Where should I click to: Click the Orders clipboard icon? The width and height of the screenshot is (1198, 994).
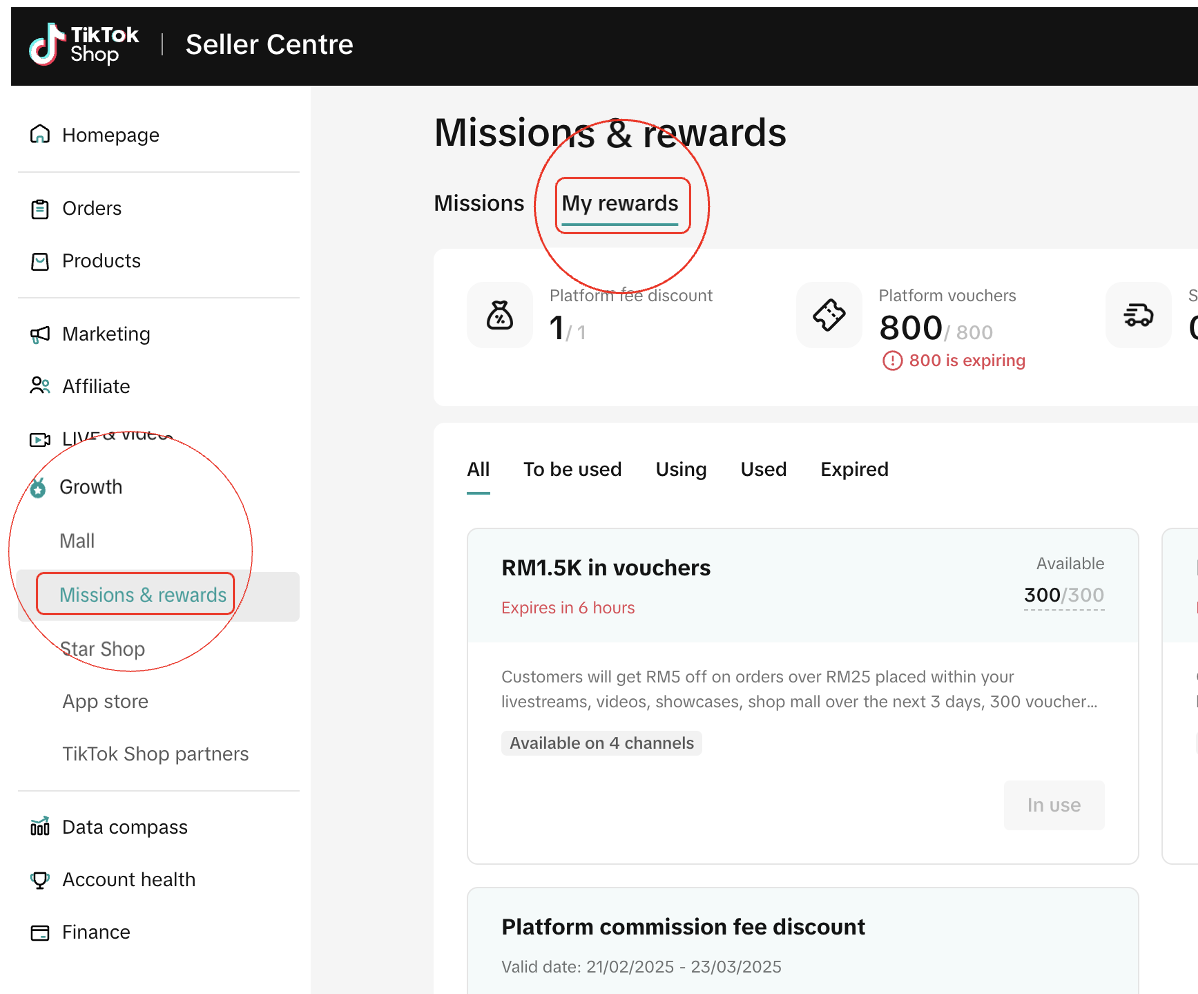tap(40, 209)
